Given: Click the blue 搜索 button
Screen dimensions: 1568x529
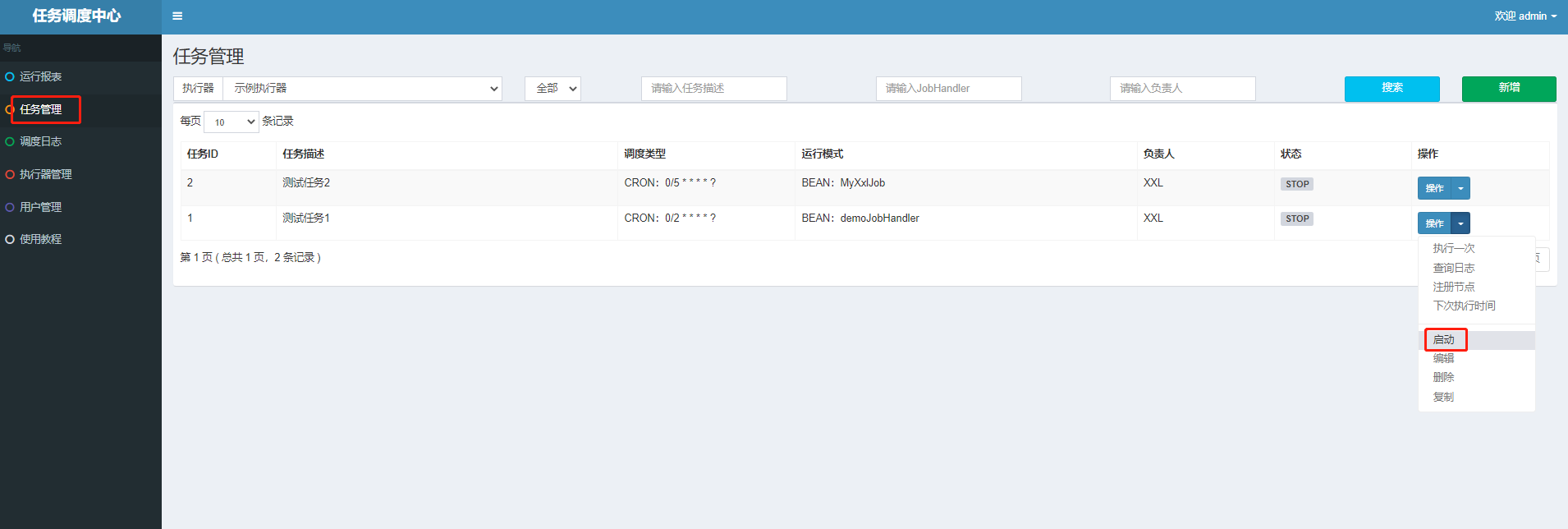Looking at the screenshot, I should click(1392, 88).
